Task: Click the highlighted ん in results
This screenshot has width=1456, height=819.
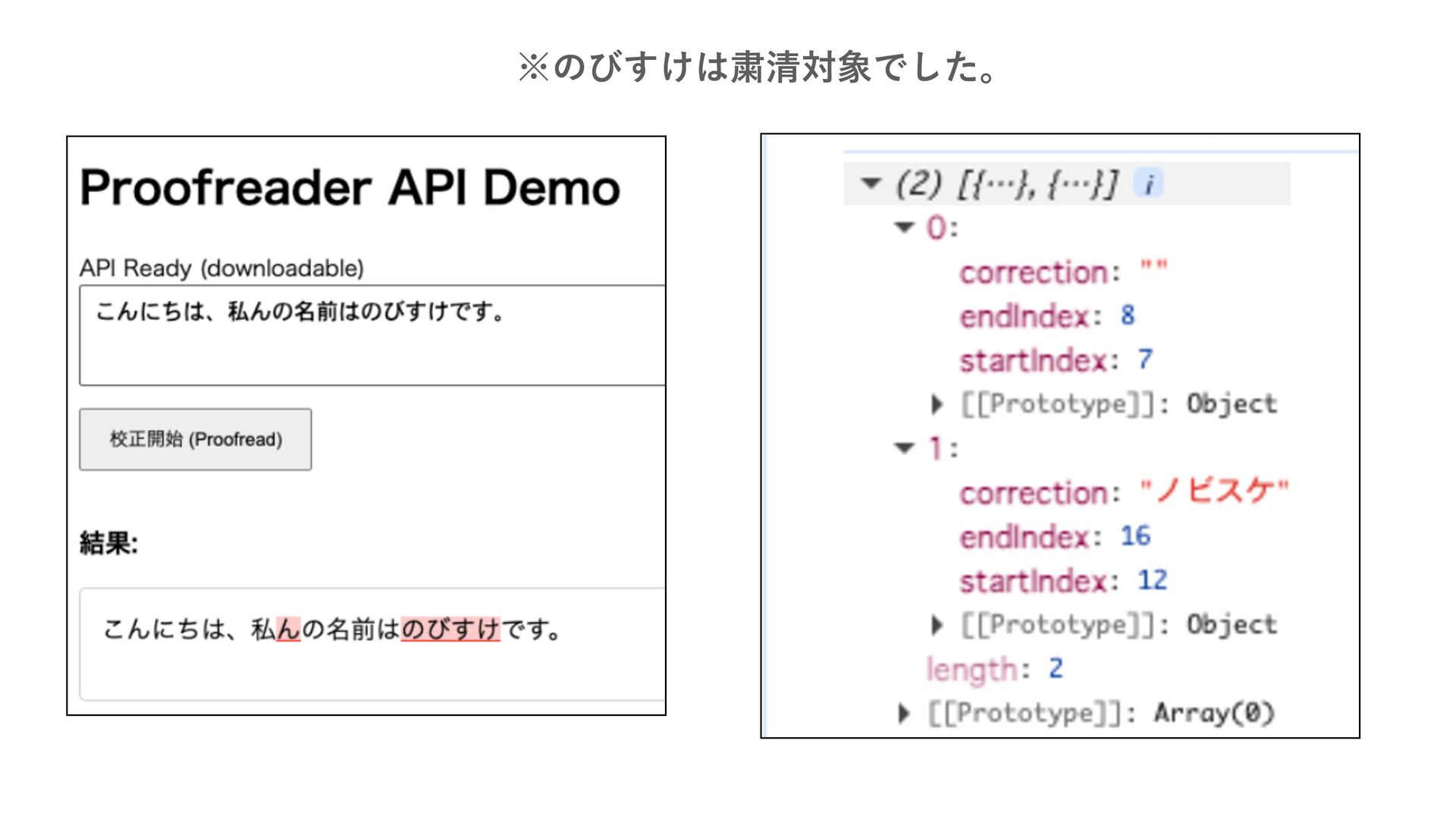Action: coord(288,629)
